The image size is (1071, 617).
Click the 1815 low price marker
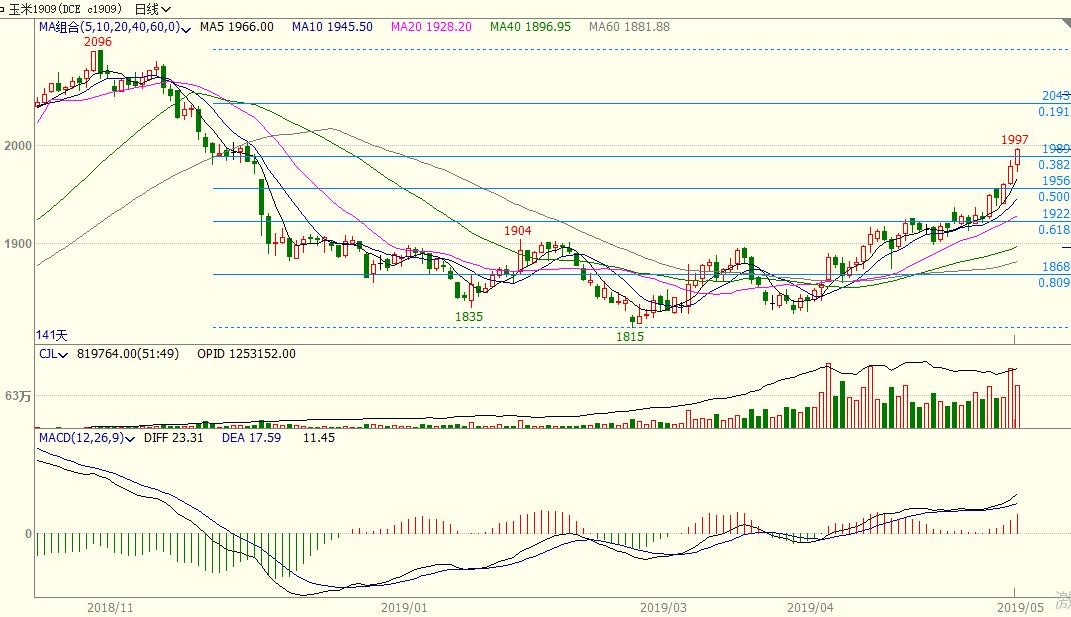point(630,337)
